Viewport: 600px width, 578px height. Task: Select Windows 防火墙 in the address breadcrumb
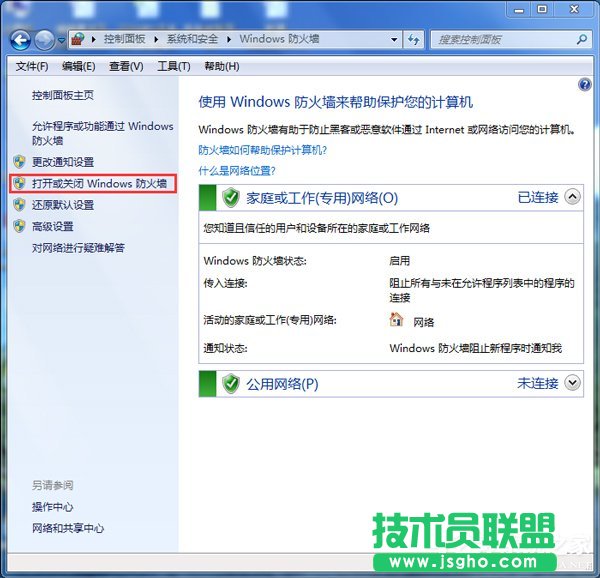tap(279, 39)
